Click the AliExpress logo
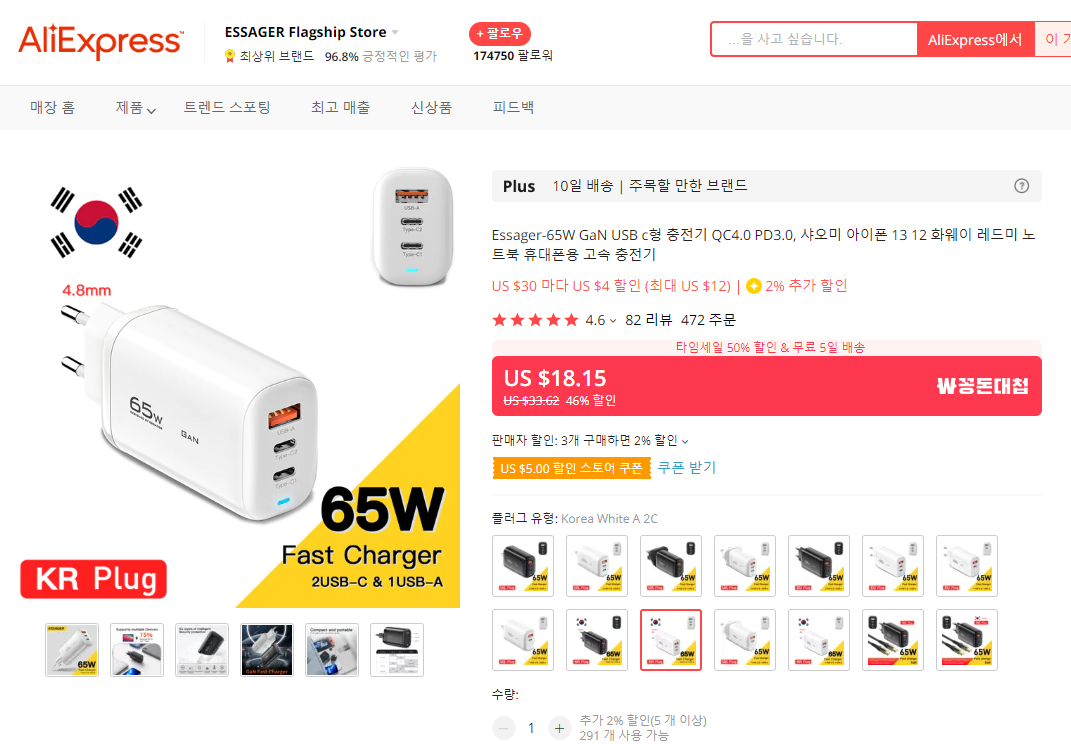This screenshot has width=1071, height=752. tap(100, 41)
